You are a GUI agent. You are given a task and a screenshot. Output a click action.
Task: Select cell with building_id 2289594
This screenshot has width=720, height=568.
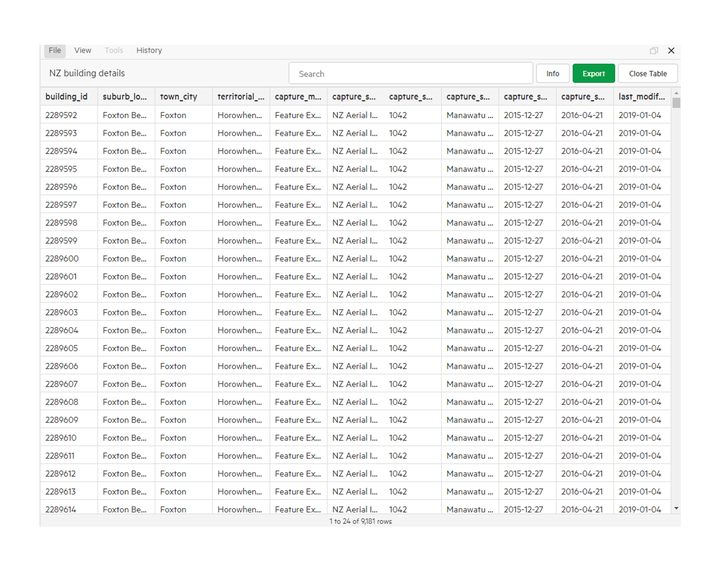pyautogui.click(x=68, y=151)
